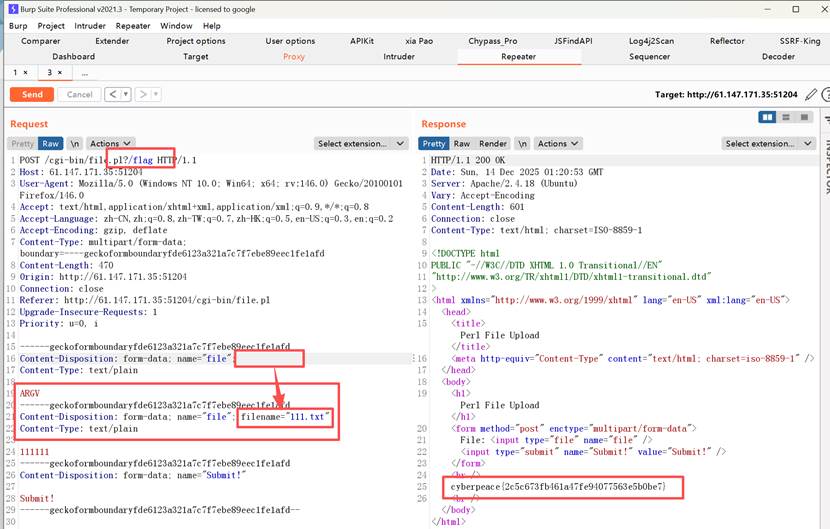Click the orange Send button
Screen dimensions: 830x529
tap(32, 94)
